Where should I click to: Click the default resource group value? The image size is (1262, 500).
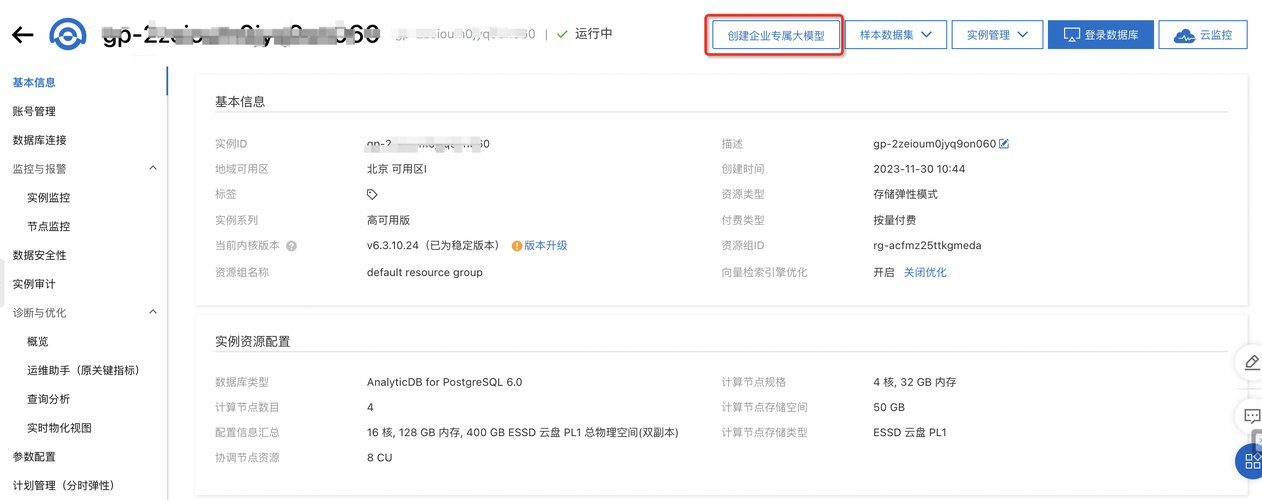[424, 272]
